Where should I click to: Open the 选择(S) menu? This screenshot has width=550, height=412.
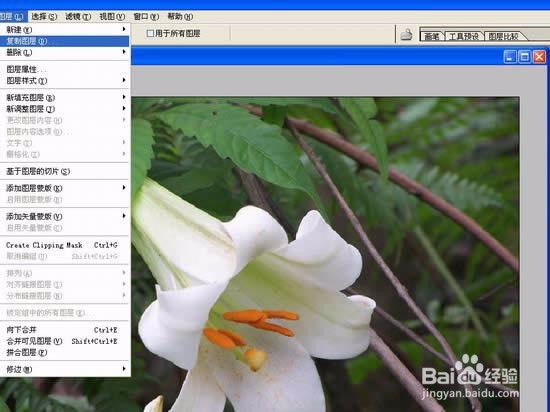pyautogui.click(x=44, y=16)
